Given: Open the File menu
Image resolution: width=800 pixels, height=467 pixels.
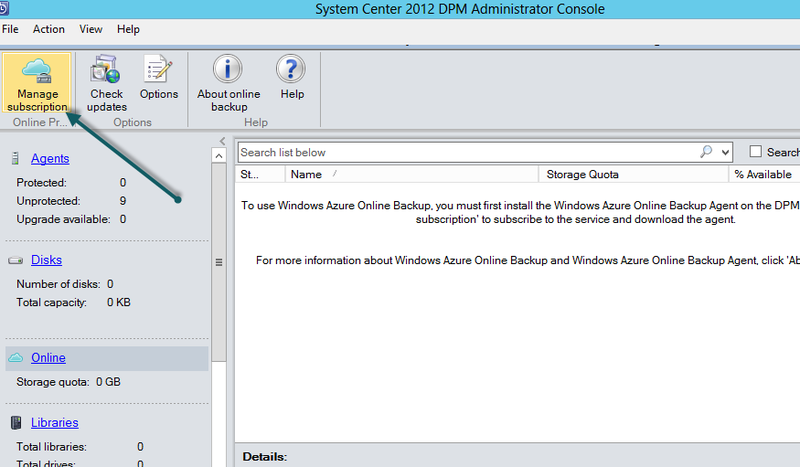Looking at the screenshot, I should point(10,29).
